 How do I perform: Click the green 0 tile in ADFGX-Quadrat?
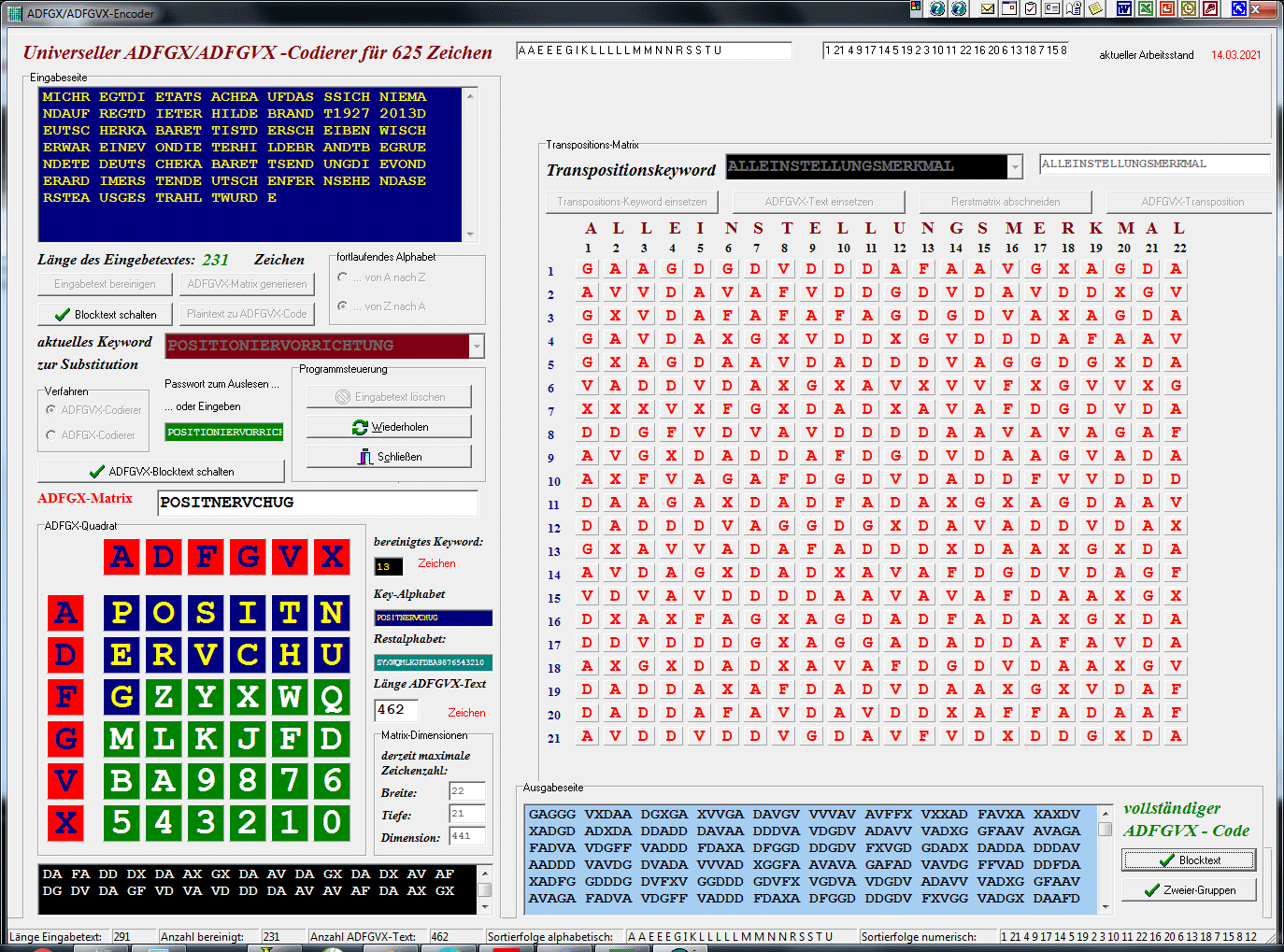[332, 823]
